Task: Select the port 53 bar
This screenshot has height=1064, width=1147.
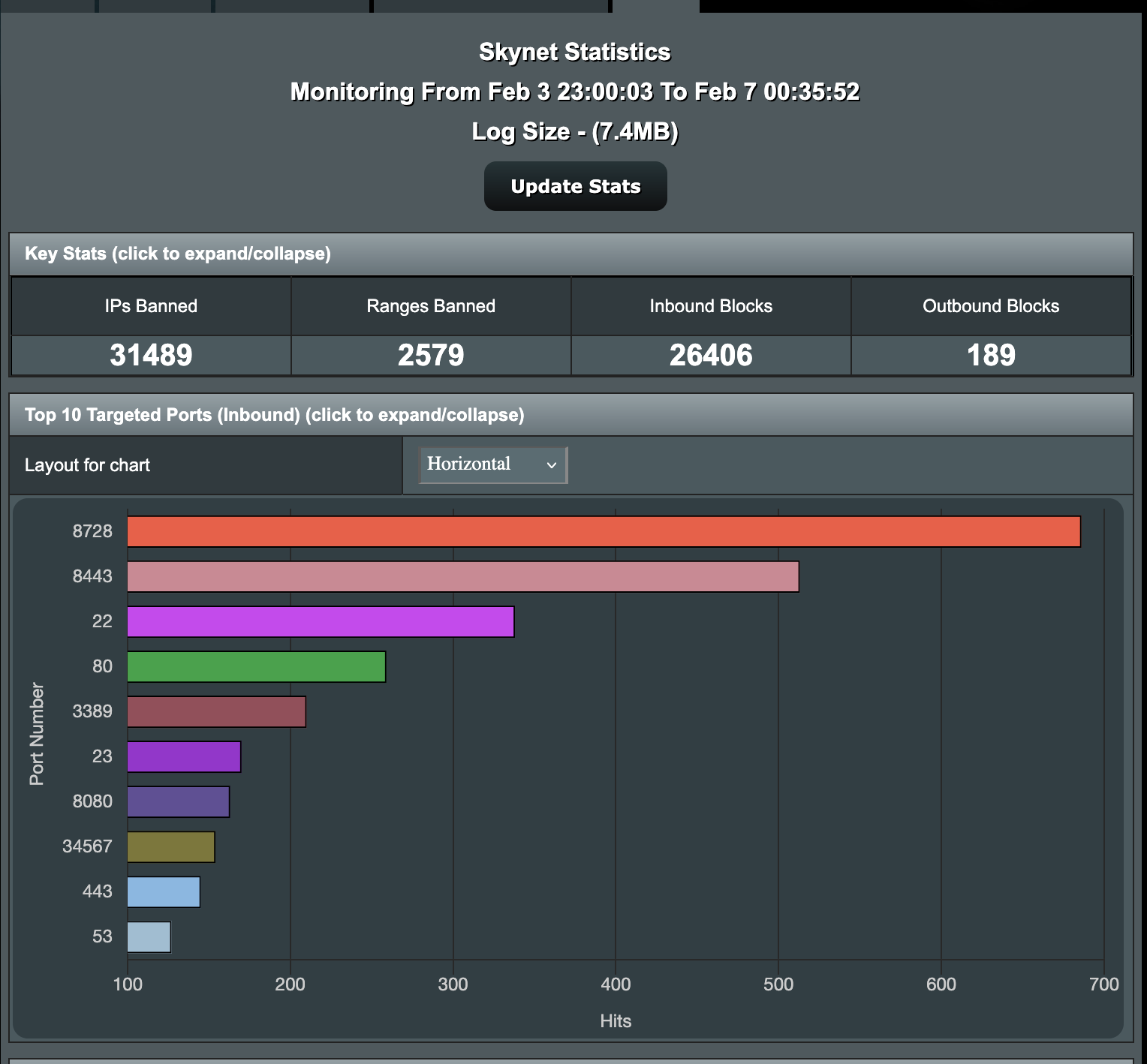Action: pos(149,936)
